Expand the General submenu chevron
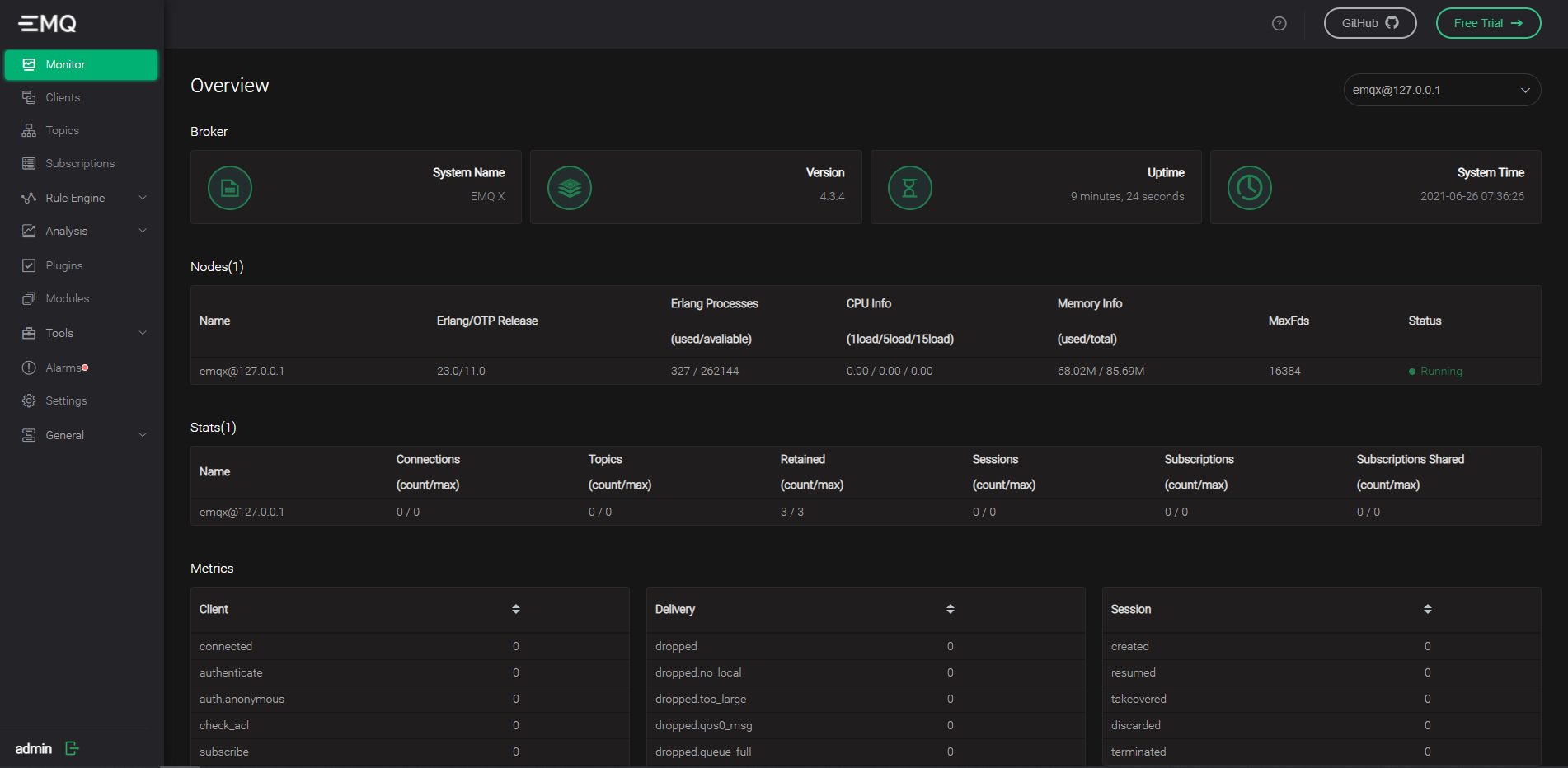Screen dimensions: 1568x768 [x=143, y=435]
